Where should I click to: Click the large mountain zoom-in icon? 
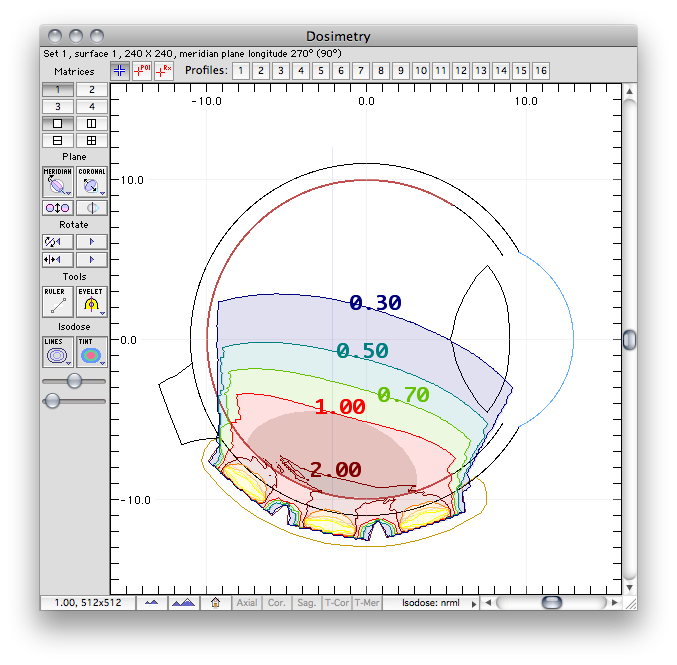pos(183,603)
